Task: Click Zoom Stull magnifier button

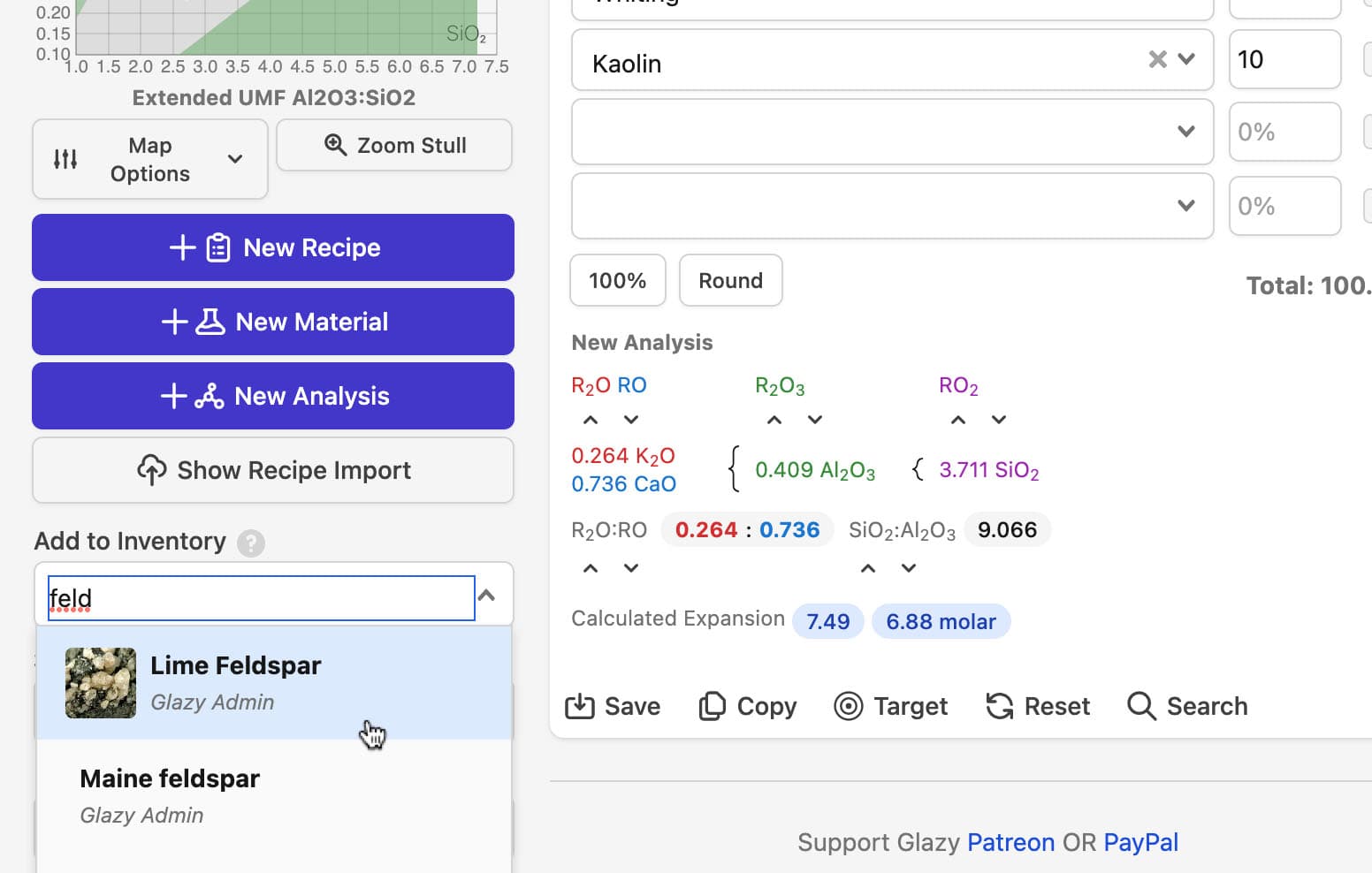Action: pyautogui.click(x=394, y=145)
